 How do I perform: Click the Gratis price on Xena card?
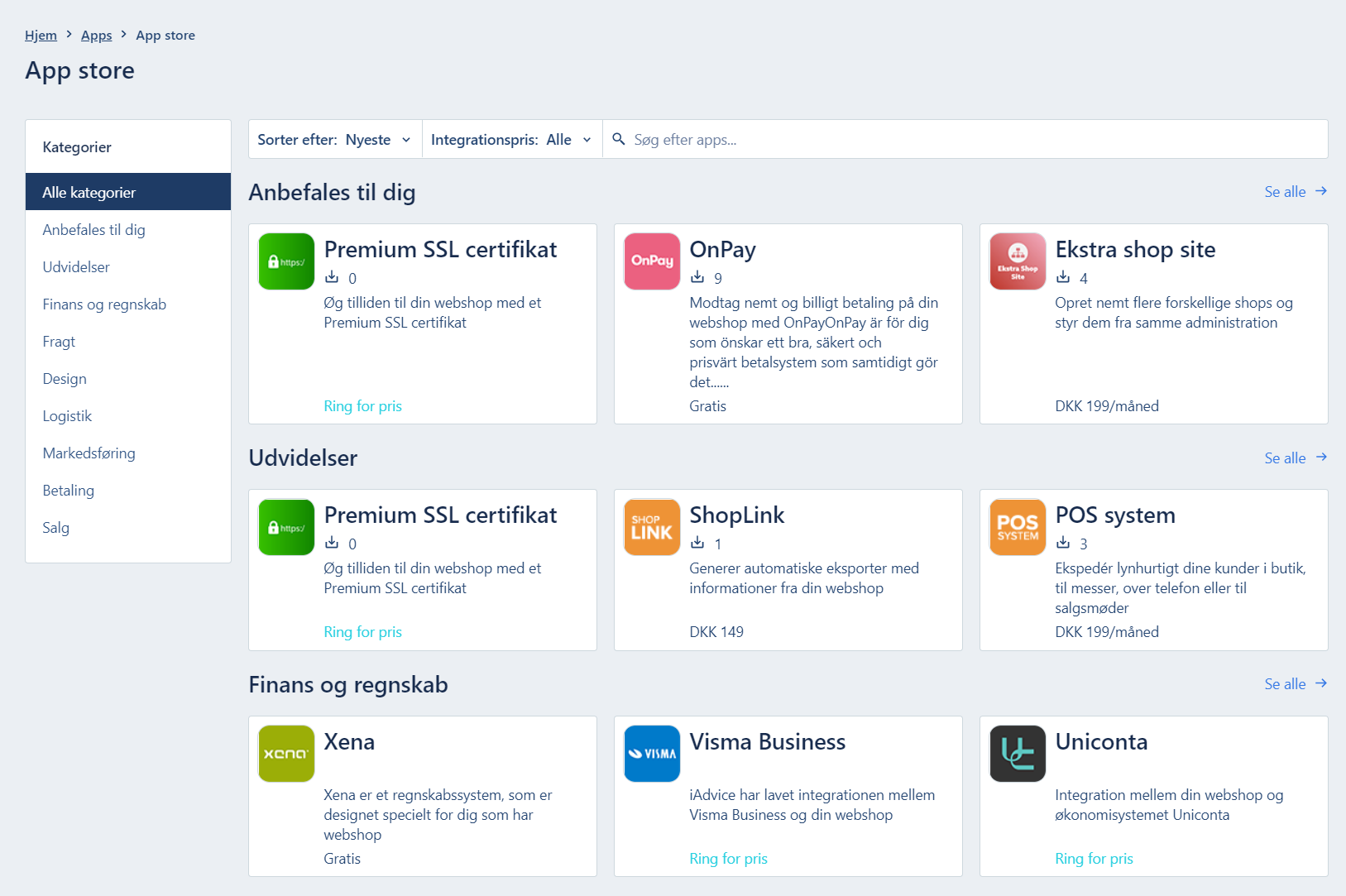[x=342, y=859]
